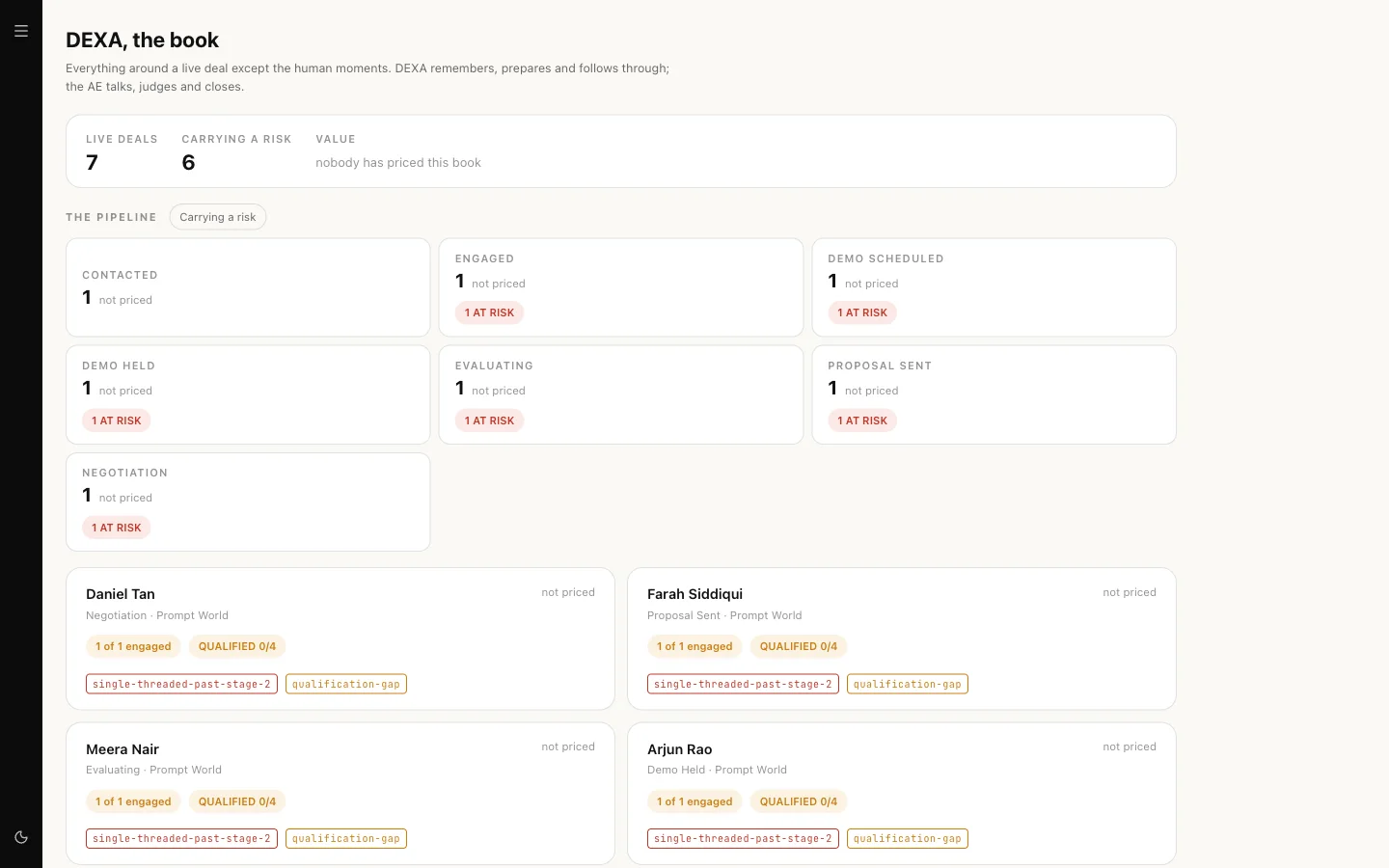Click Meera Nair's single-threaded-past-stage-2 tag

tap(181, 838)
